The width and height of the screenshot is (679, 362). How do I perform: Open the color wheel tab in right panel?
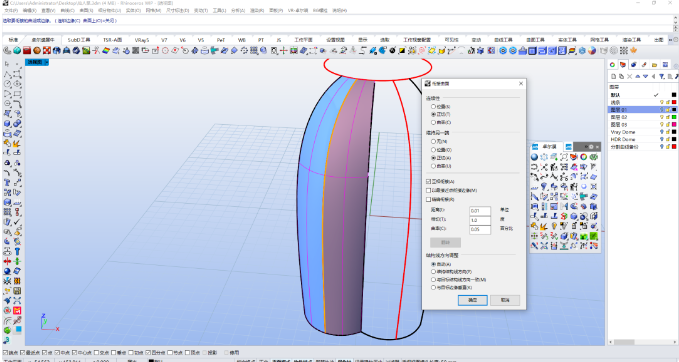click(612, 65)
